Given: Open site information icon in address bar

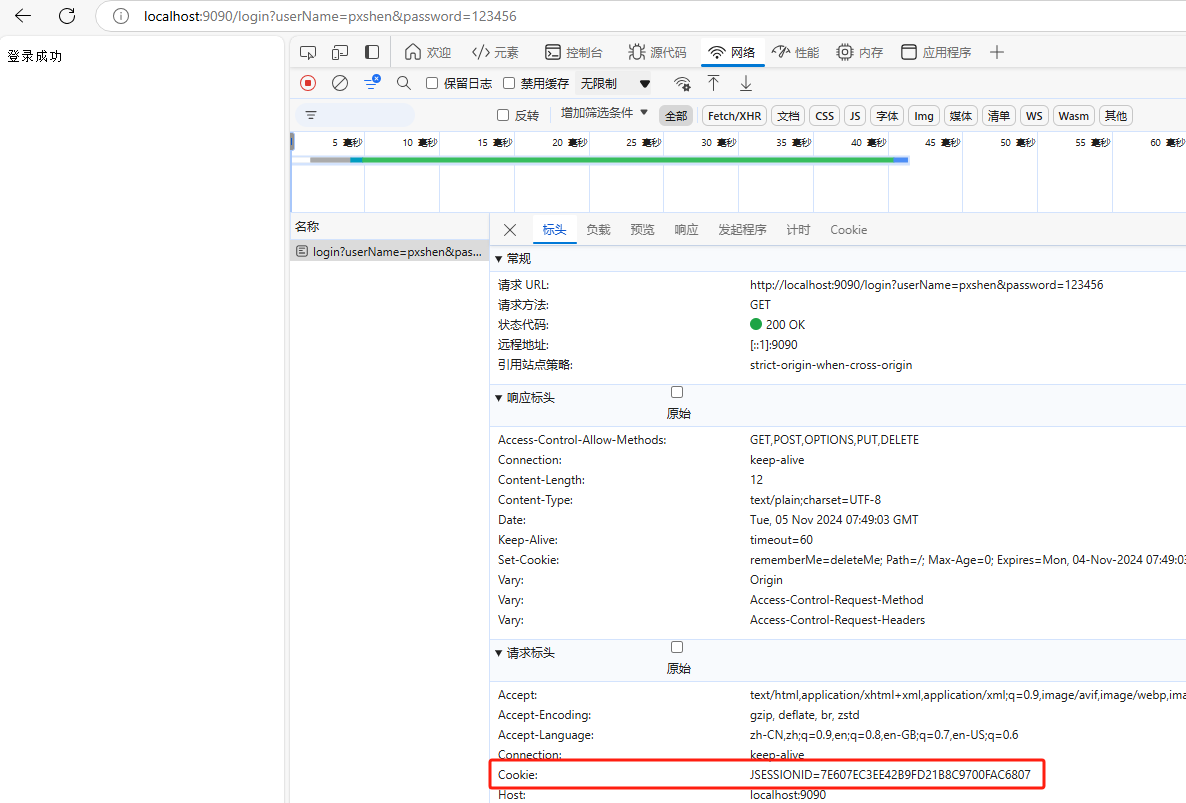Looking at the screenshot, I should [121, 16].
